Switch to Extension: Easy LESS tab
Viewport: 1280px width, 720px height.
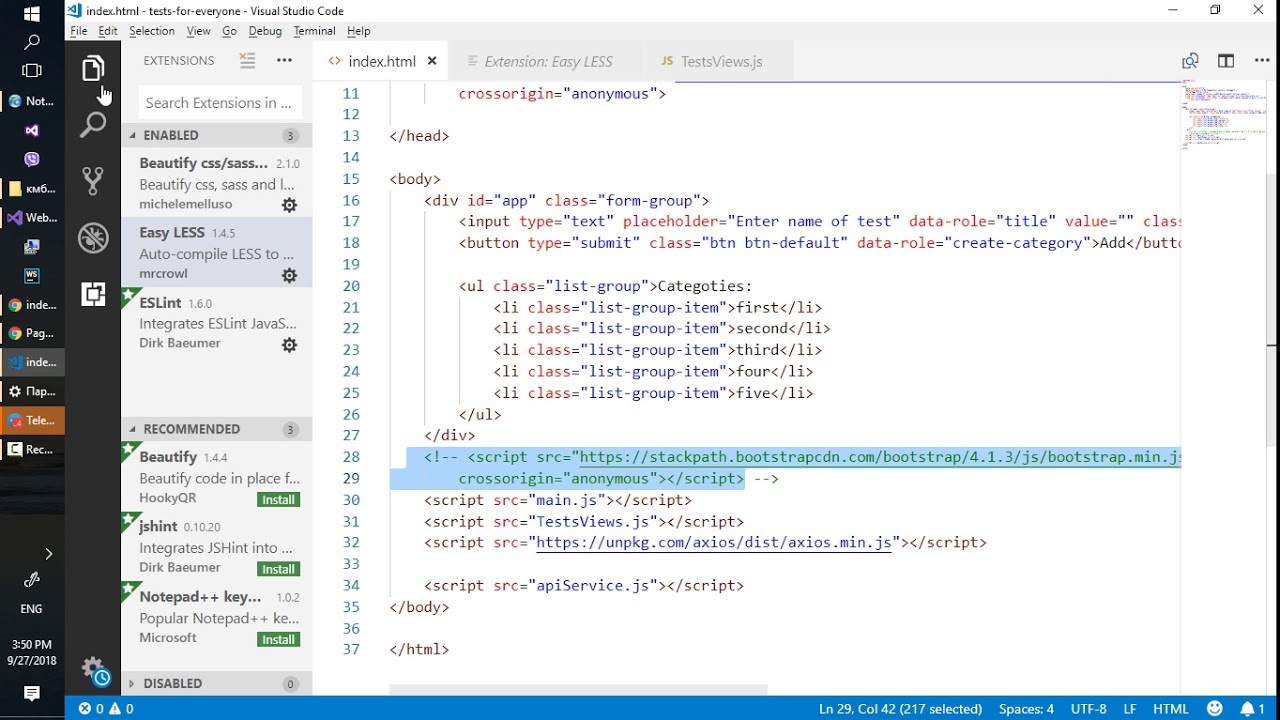coord(548,61)
